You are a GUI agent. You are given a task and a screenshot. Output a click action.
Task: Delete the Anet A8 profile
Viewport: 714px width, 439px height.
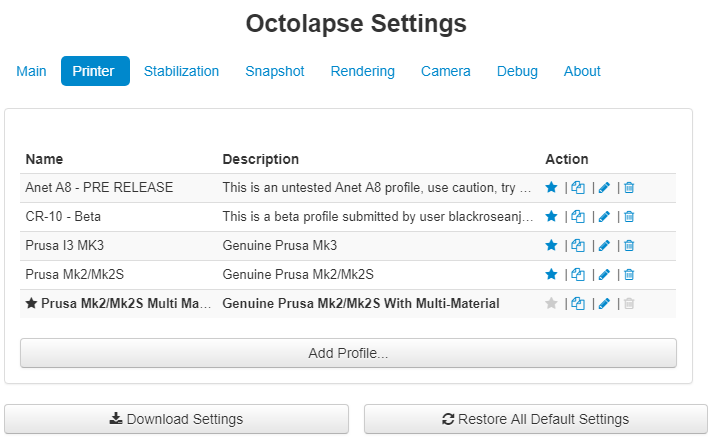pyautogui.click(x=629, y=187)
